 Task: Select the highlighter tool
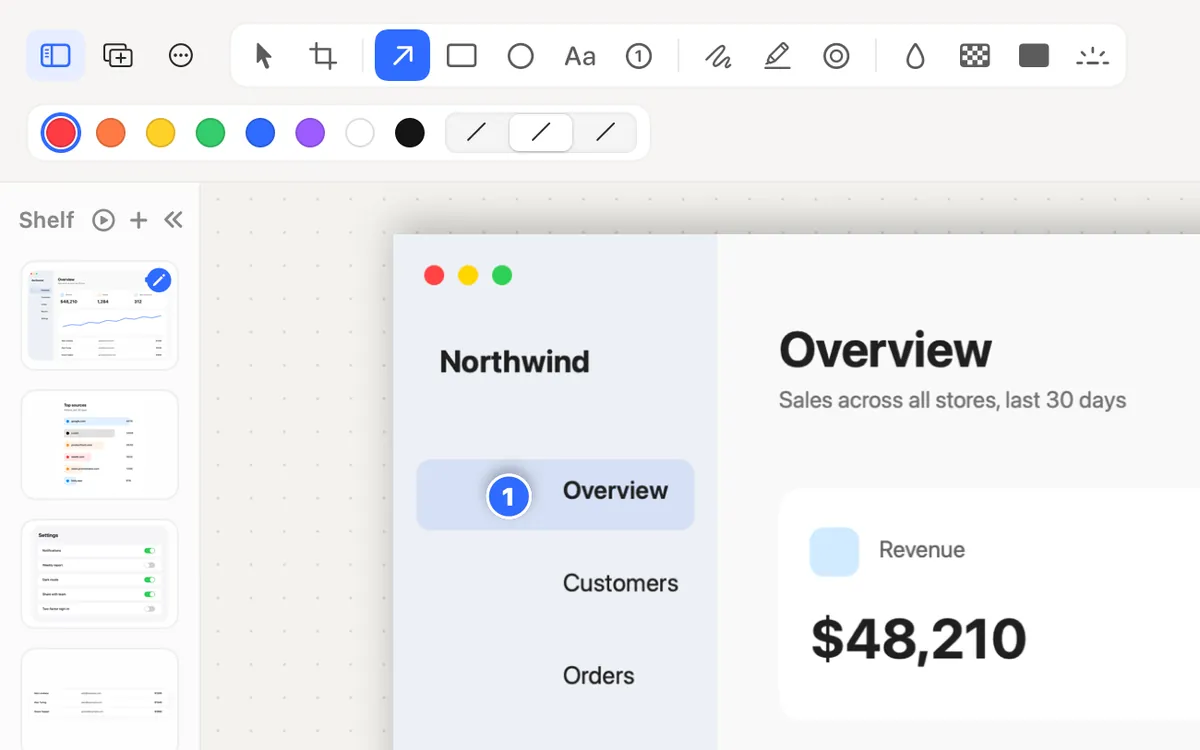pyautogui.click(x=777, y=55)
